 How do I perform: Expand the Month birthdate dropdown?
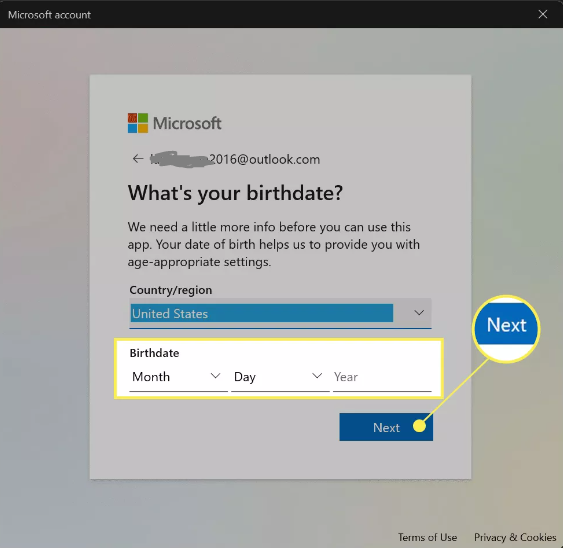pos(178,377)
